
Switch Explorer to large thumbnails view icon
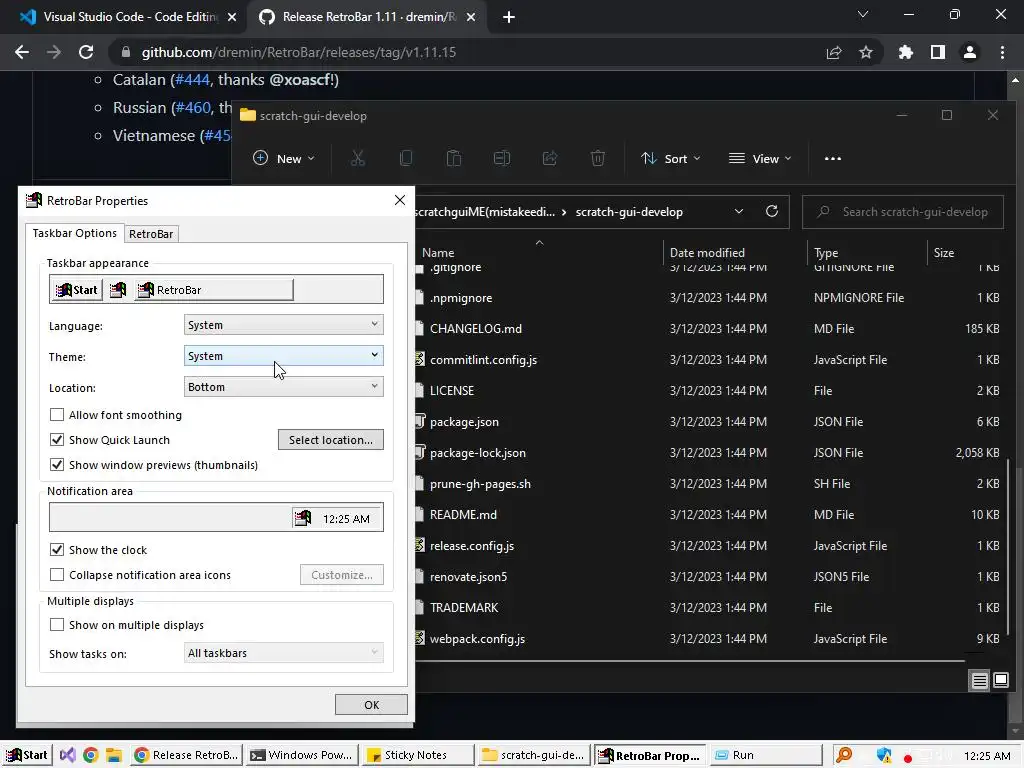1001,680
